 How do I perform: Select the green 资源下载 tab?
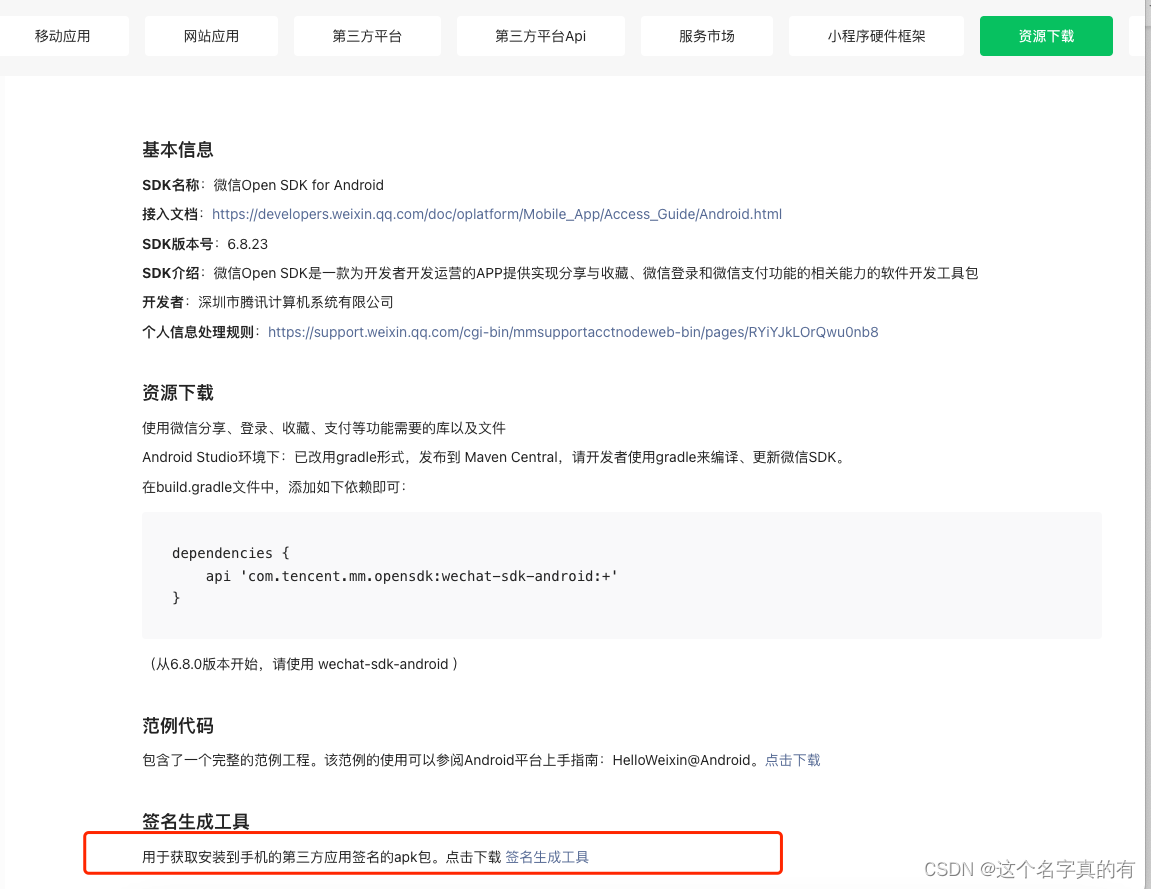click(1046, 36)
